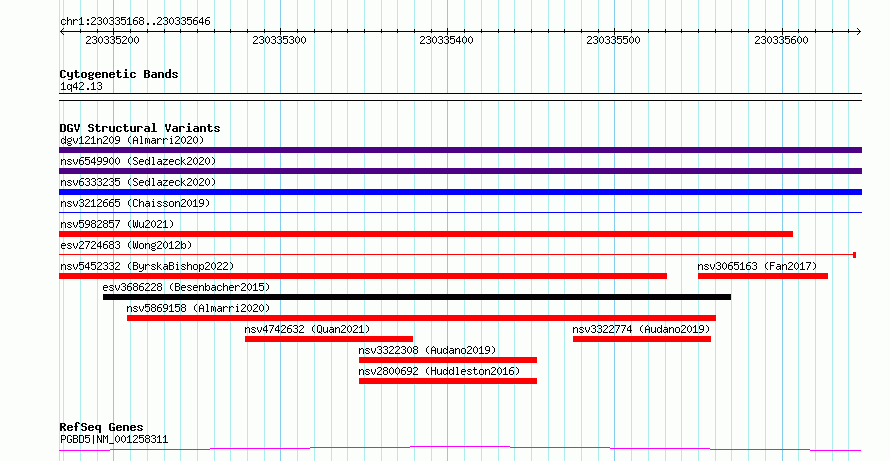Click the nsv4742632 (Quan2021) red bar

(x=329, y=339)
